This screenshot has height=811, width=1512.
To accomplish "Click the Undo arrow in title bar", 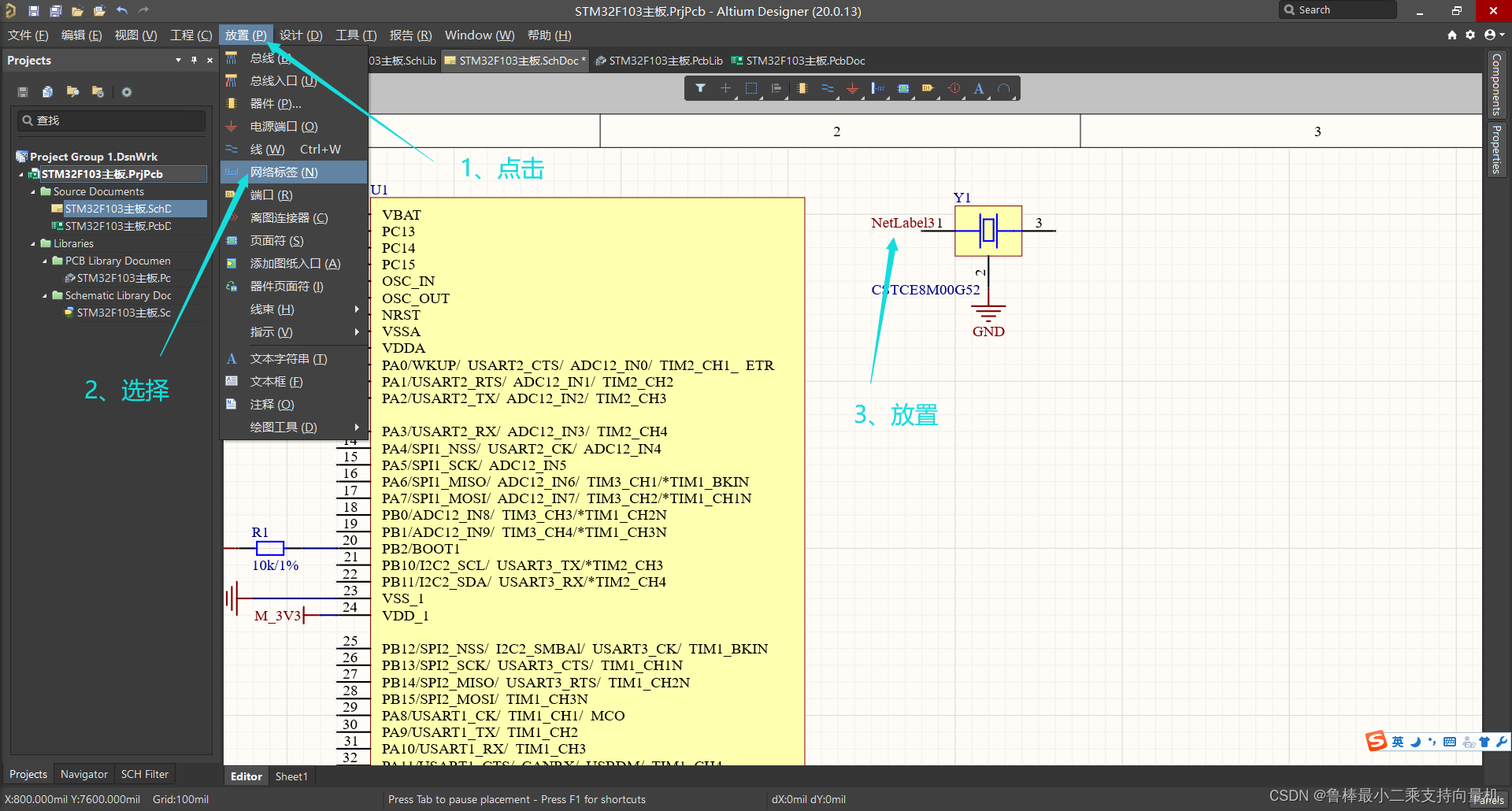I will click(122, 11).
